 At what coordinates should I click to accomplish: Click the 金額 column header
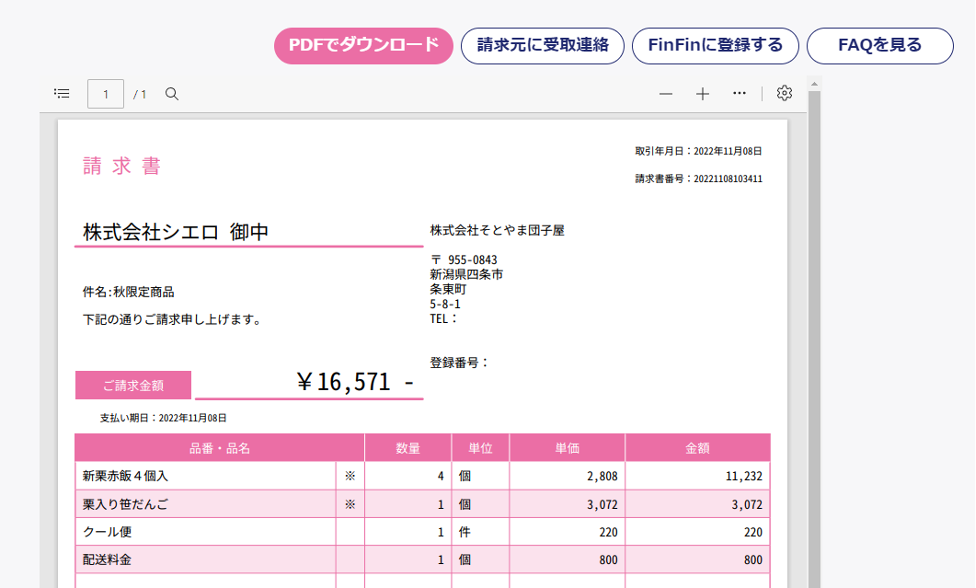click(698, 448)
